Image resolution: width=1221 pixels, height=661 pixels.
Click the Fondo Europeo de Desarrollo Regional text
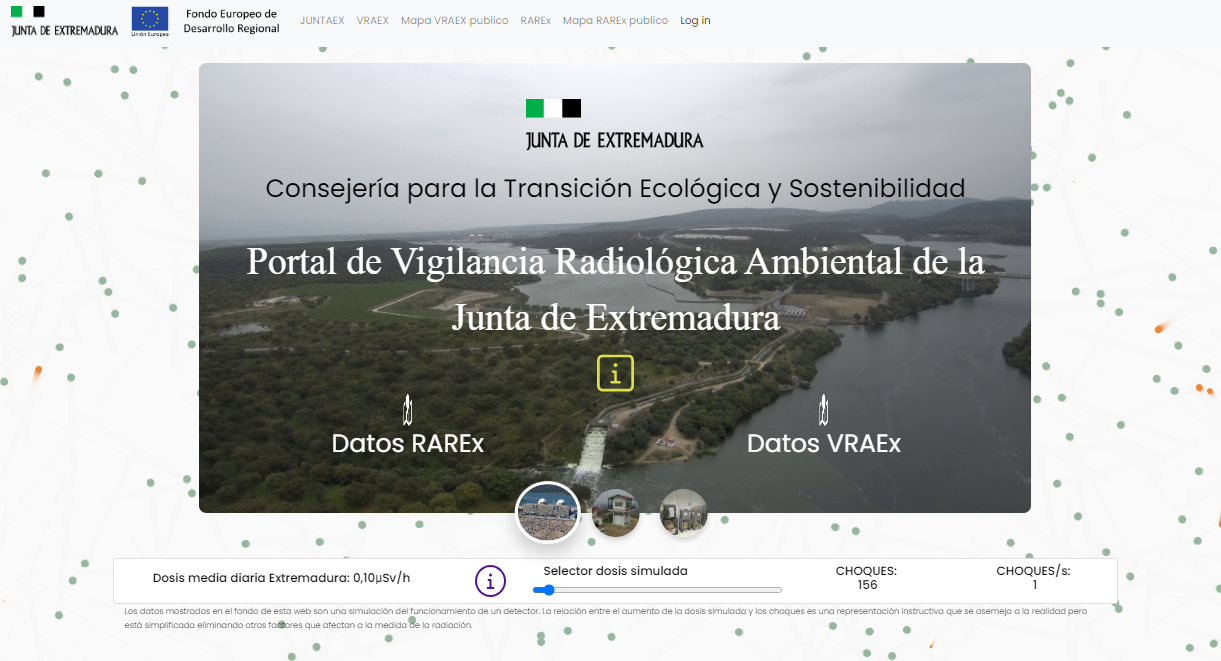pos(232,21)
